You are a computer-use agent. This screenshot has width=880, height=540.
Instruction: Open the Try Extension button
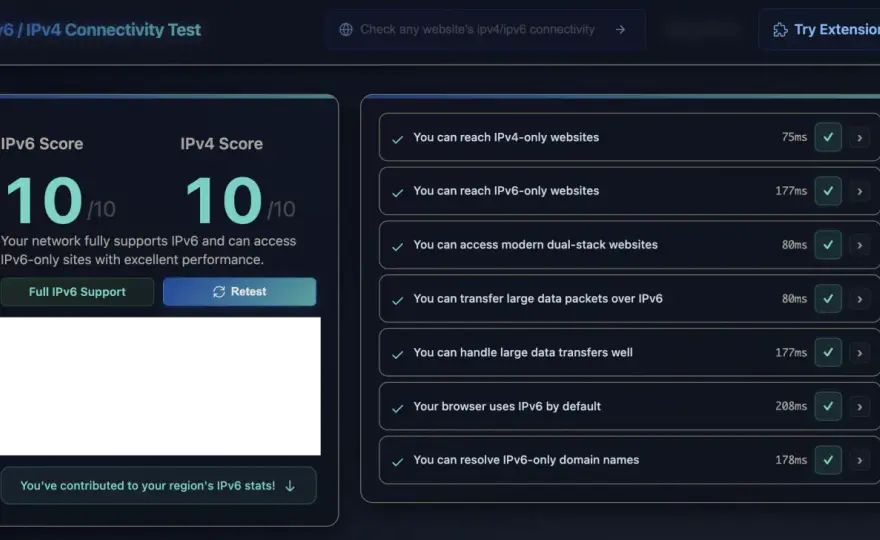[x=819, y=30]
